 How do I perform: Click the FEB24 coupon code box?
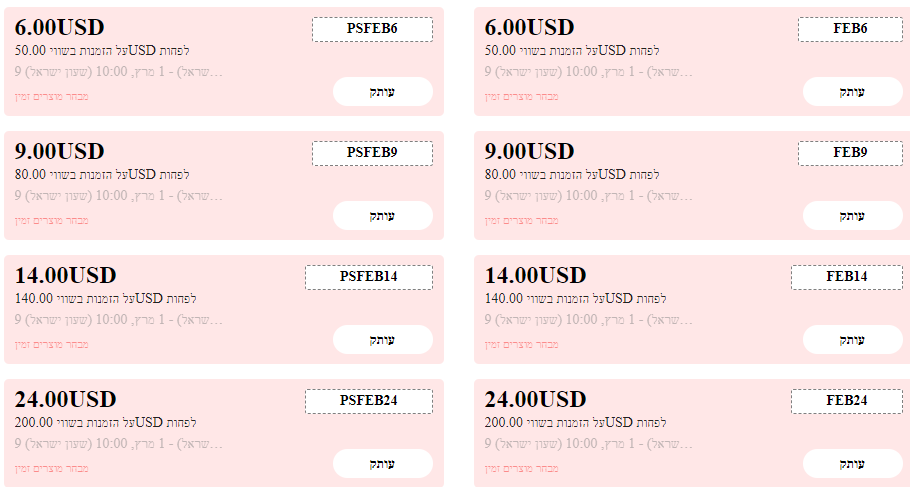846,401
